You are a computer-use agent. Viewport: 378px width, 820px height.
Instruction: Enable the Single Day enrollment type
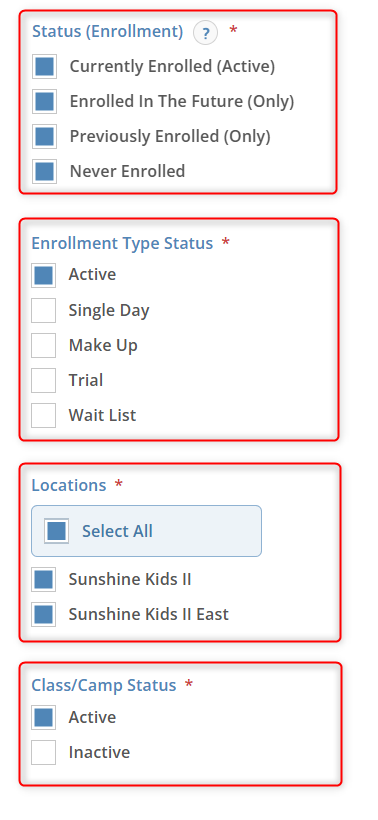[x=43, y=310]
